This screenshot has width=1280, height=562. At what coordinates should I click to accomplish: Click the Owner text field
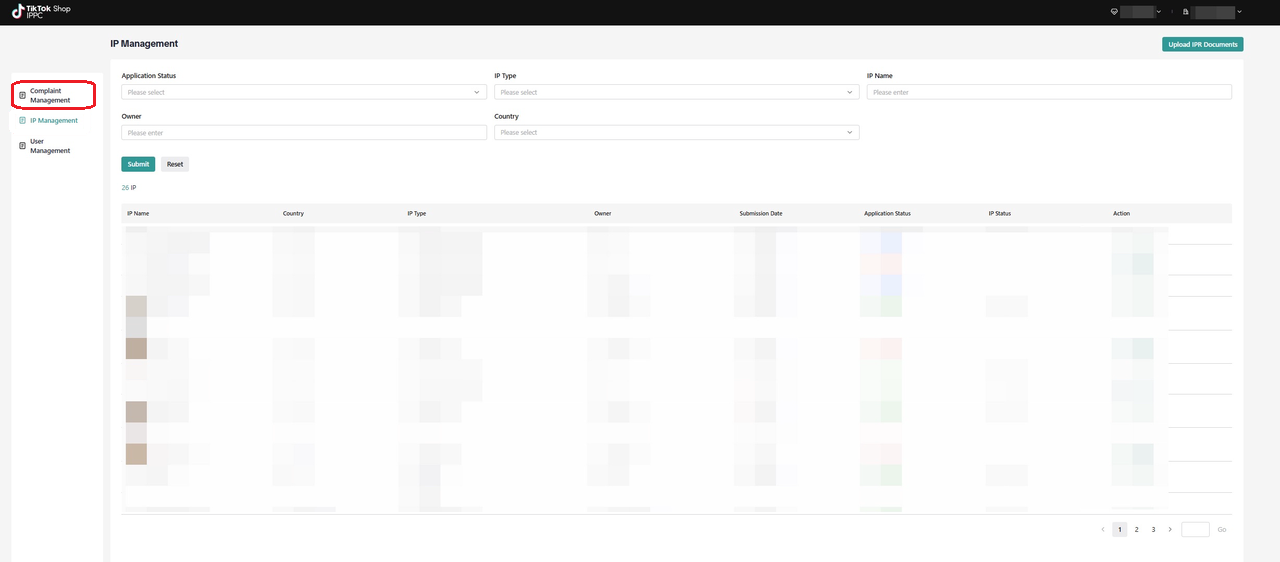click(x=304, y=132)
